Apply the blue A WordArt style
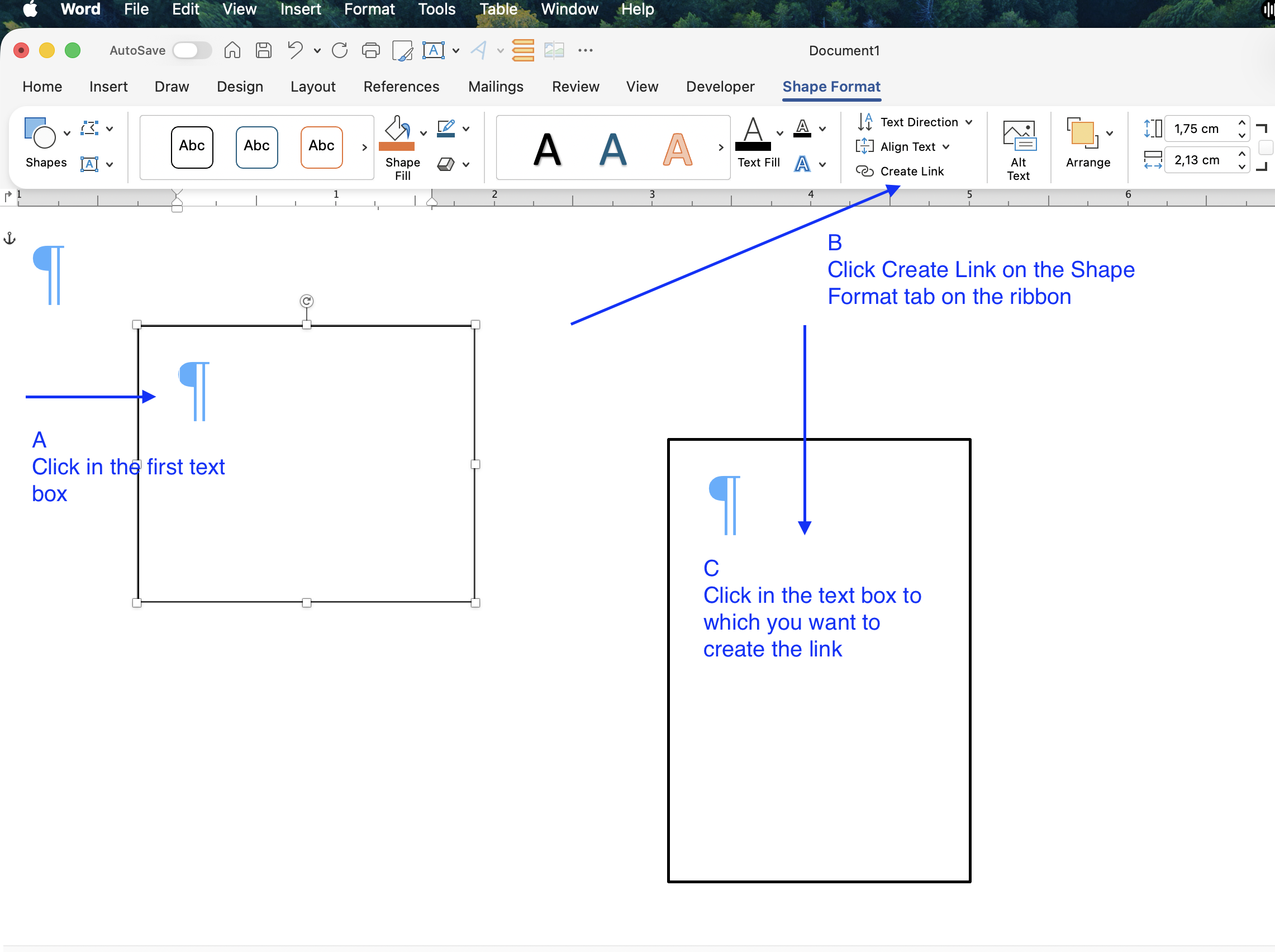The image size is (1275, 952). point(612,149)
